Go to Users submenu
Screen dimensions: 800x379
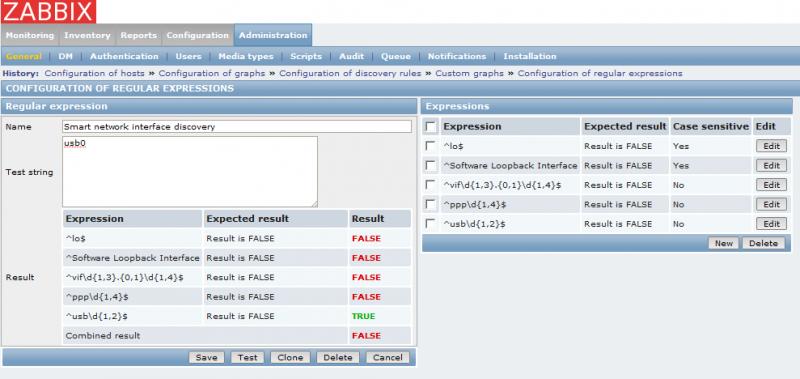point(188,56)
